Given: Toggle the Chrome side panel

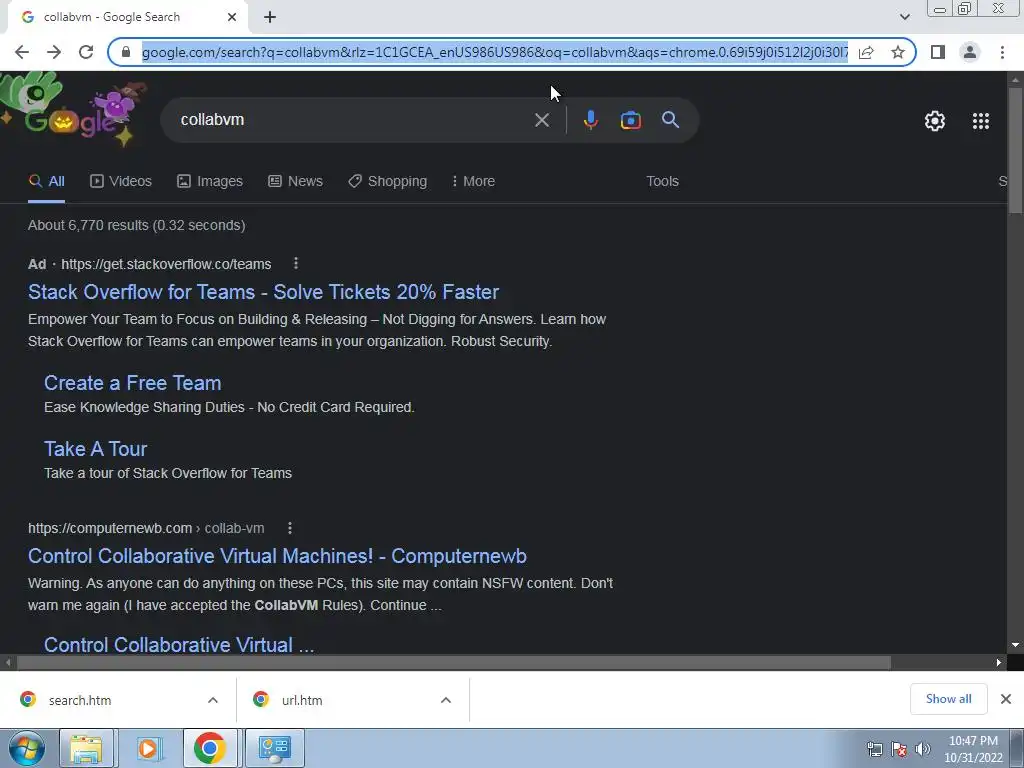Looking at the screenshot, I should coord(938,52).
